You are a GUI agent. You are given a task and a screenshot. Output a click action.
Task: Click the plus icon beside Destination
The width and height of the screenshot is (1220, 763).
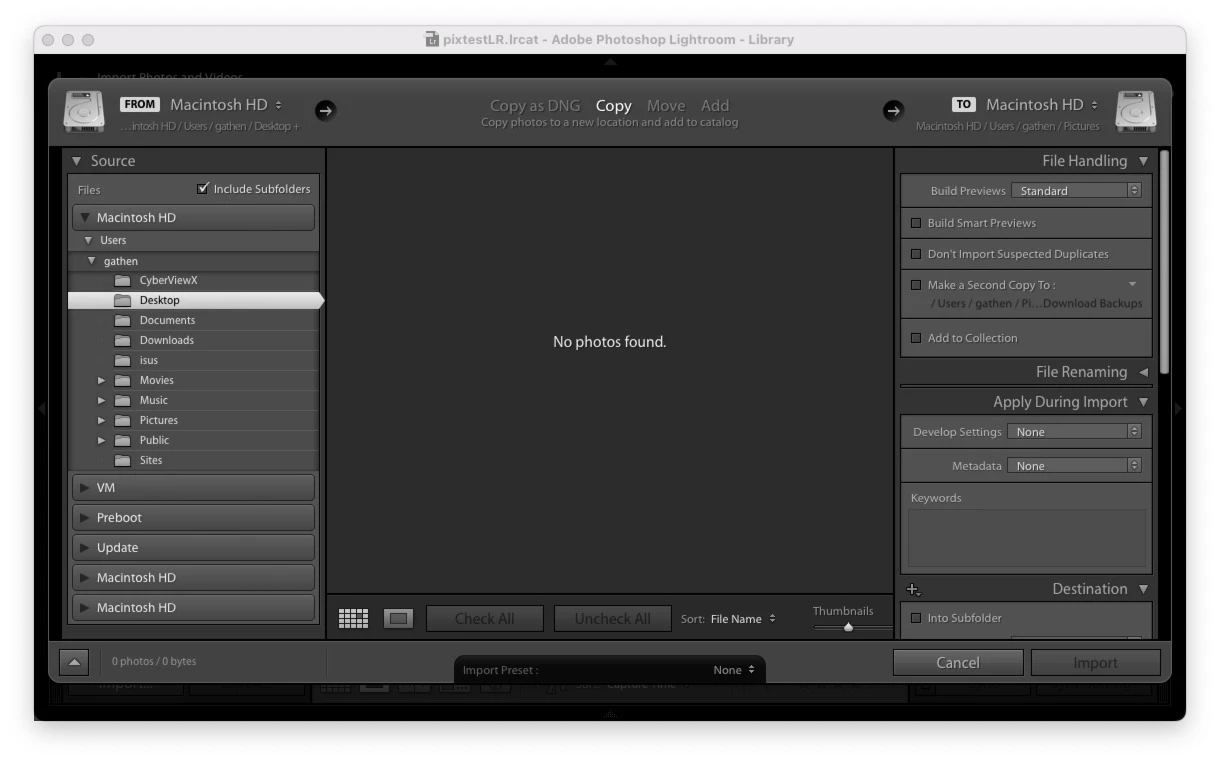[912, 590]
